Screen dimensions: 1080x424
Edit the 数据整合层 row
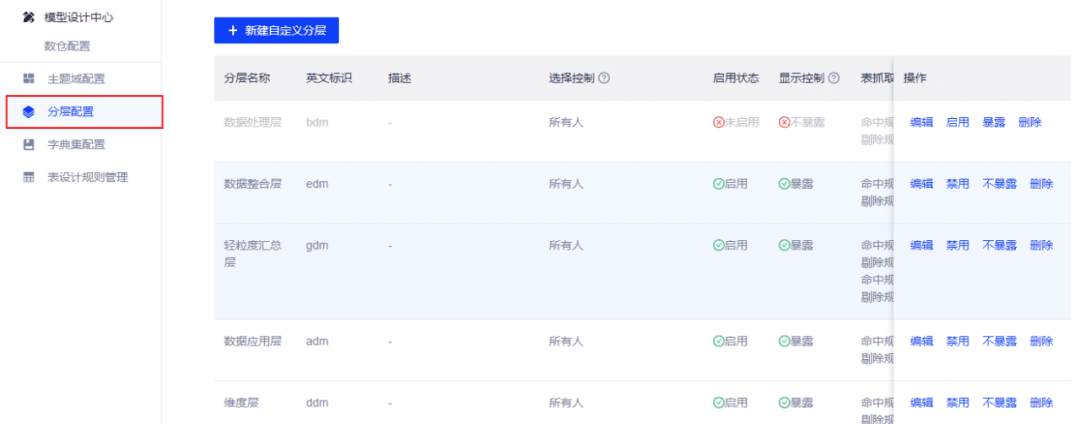(x=922, y=184)
